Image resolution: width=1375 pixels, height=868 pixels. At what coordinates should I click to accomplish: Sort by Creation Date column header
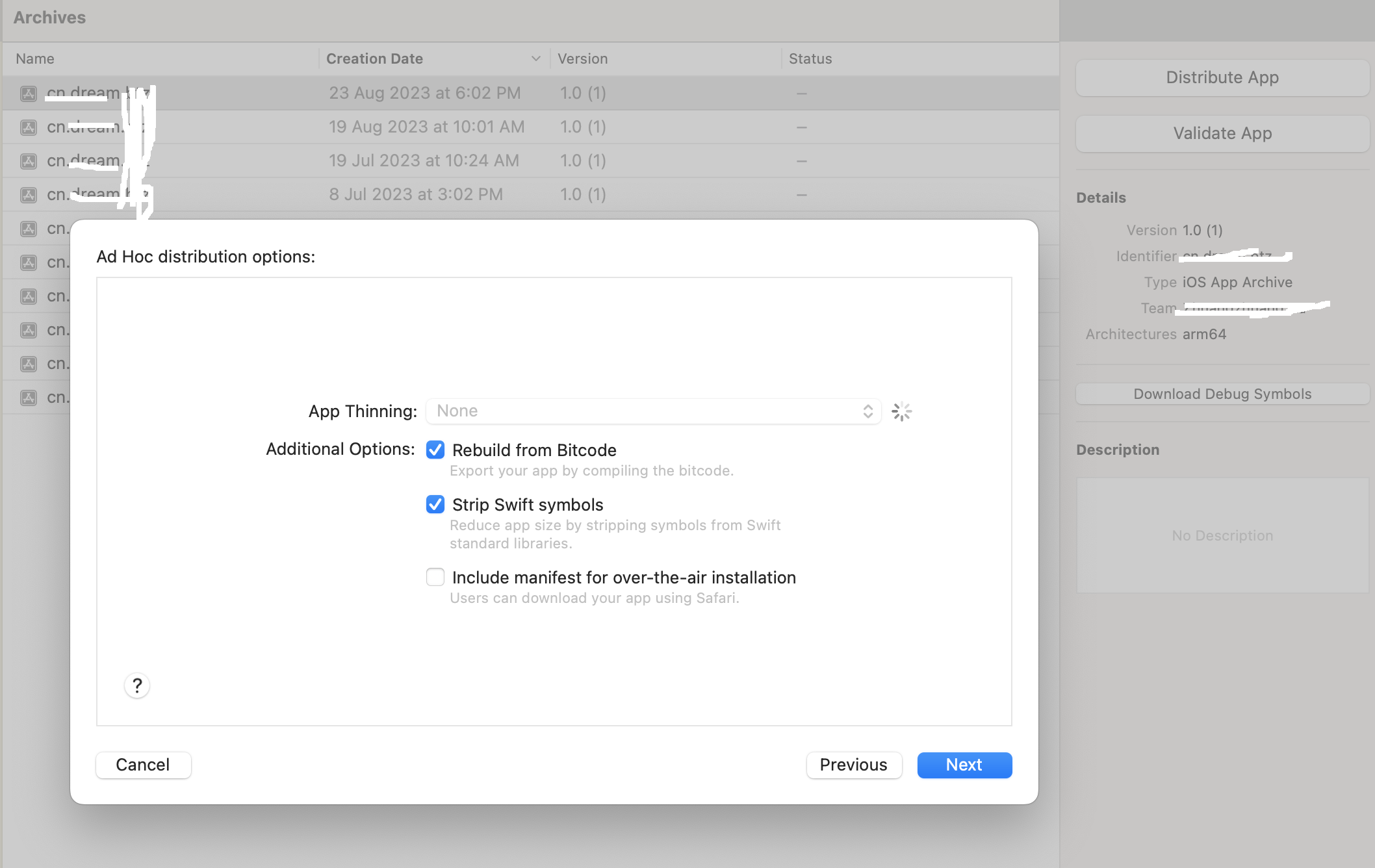click(x=374, y=58)
